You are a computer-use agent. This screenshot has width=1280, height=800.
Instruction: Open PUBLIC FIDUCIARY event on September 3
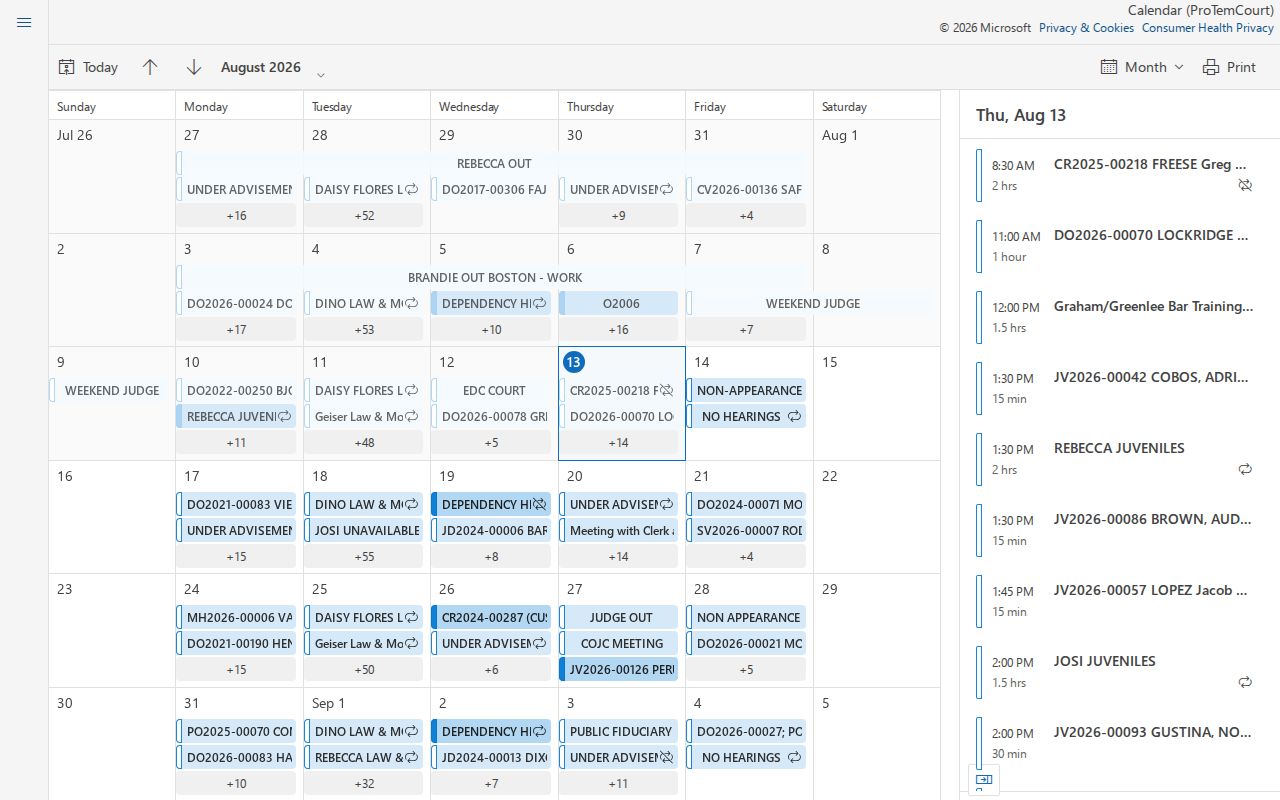(x=619, y=732)
